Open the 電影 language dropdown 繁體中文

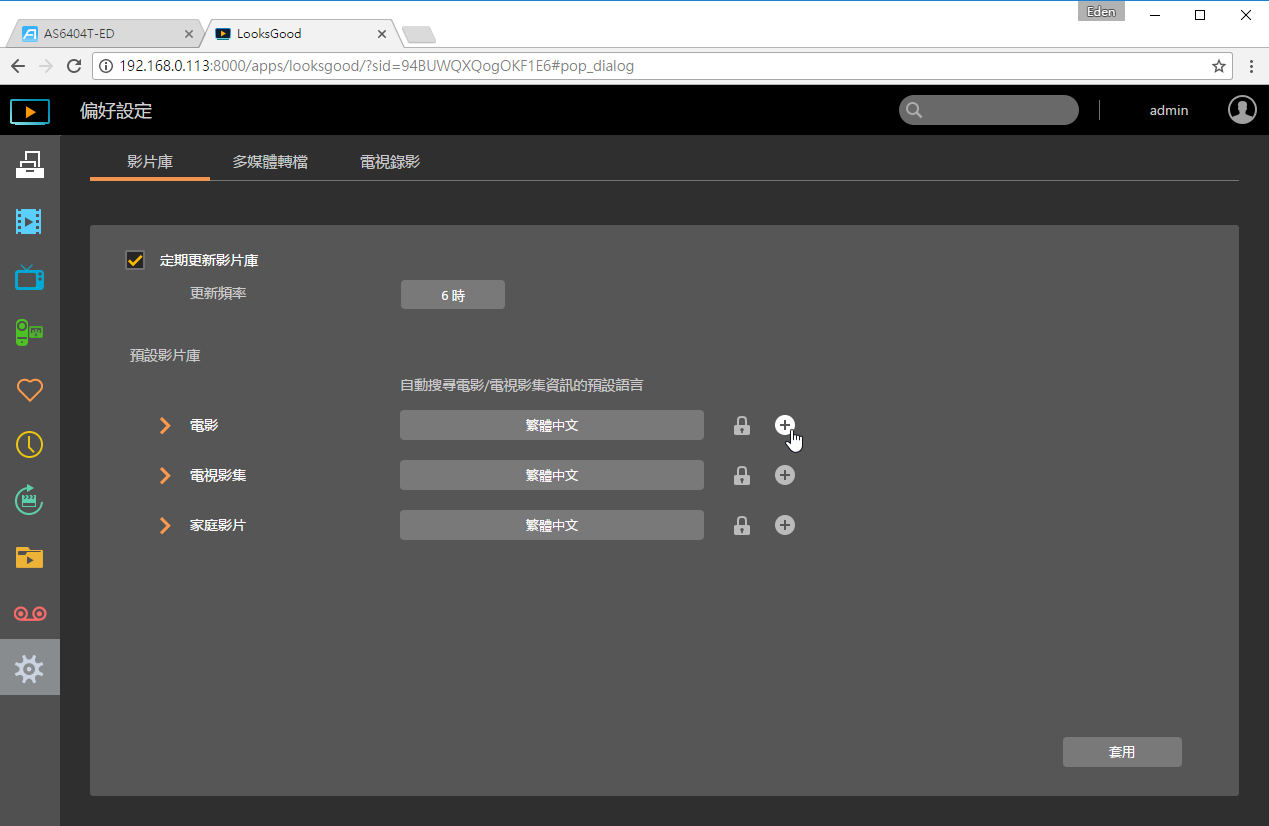552,425
